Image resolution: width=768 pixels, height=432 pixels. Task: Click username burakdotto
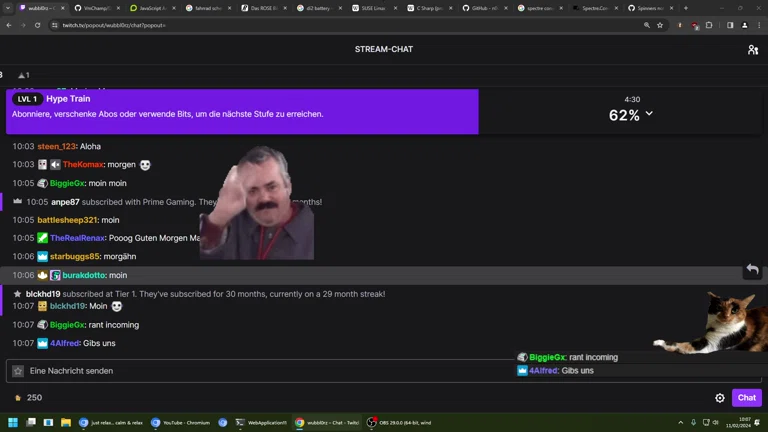click(84, 275)
